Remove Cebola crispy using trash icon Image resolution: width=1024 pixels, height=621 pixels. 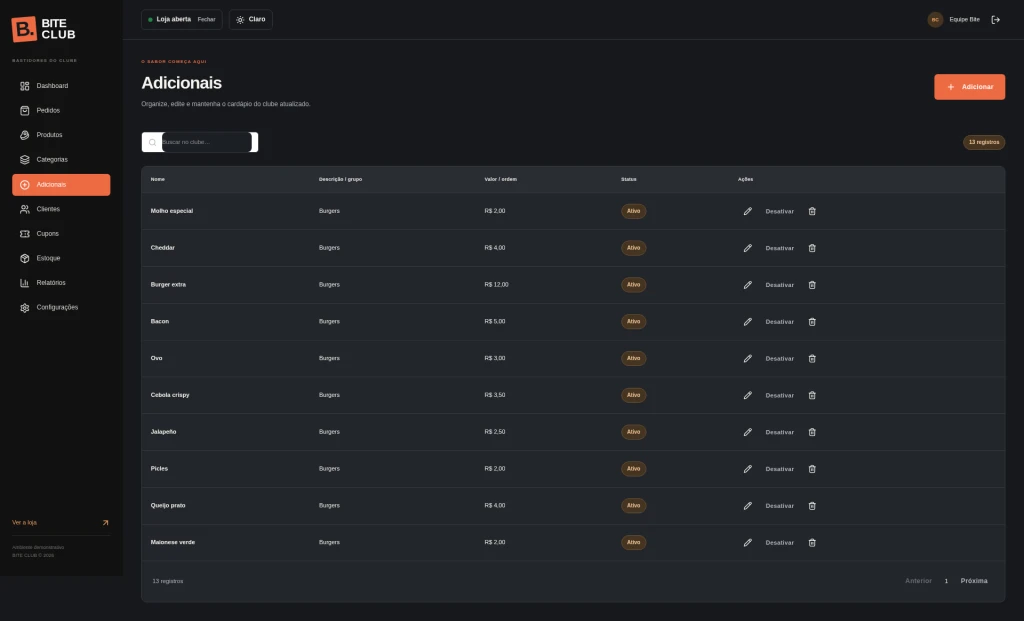click(x=812, y=395)
